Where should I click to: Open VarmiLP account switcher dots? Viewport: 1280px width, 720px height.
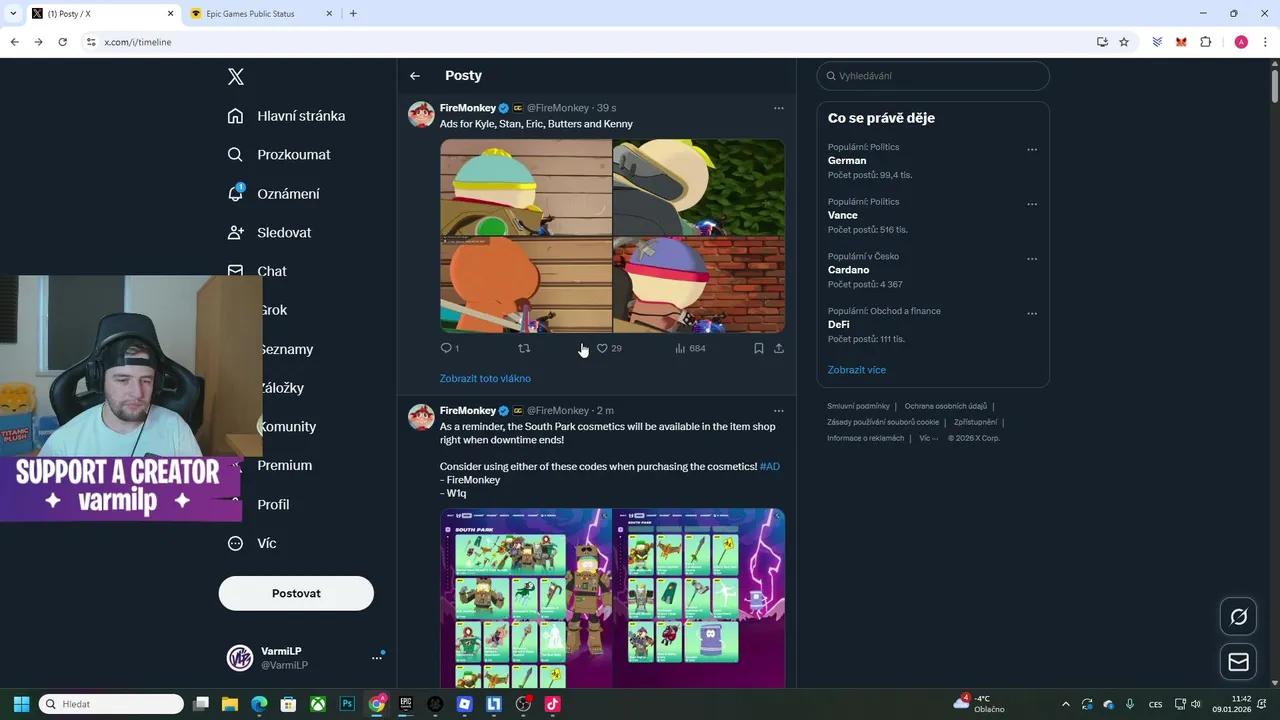[x=377, y=658]
